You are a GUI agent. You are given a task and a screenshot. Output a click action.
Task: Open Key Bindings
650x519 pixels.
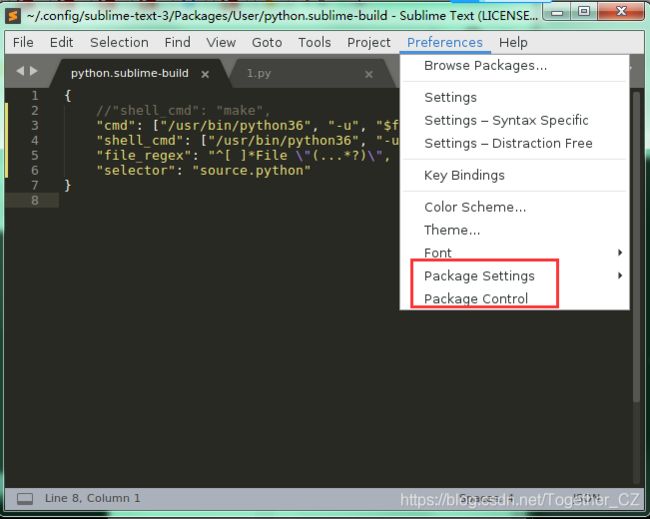click(x=514, y=175)
